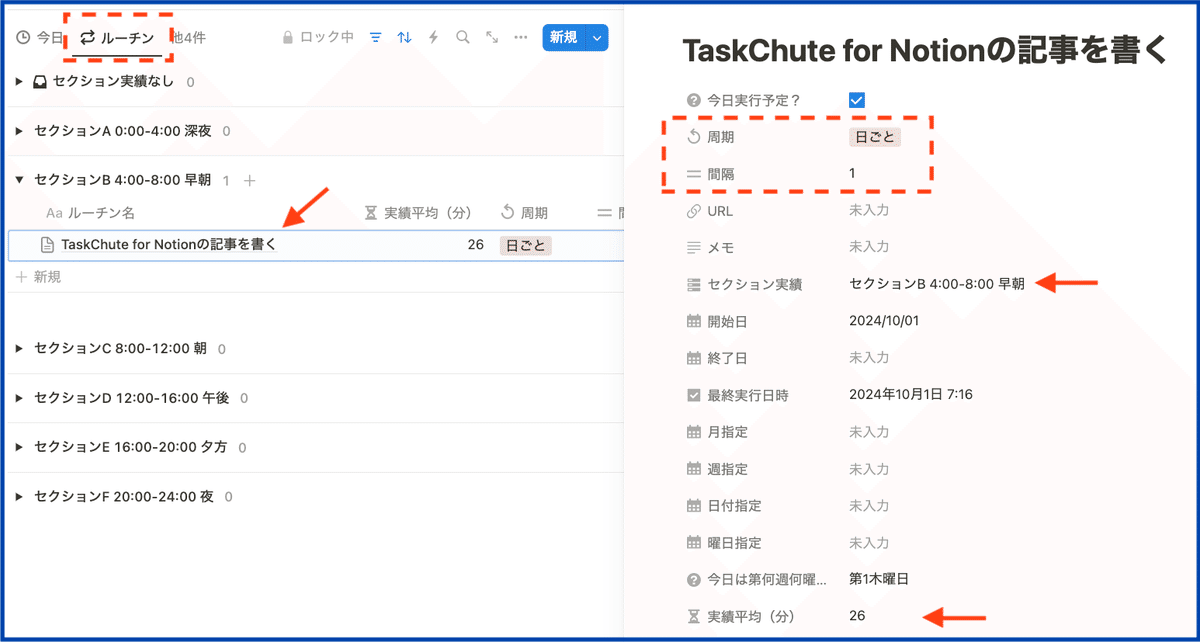This screenshot has height=642, width=1200.
Task: Click the セクションB 4:00-8:00 早朝 property value
Action: tap(937, 284)
